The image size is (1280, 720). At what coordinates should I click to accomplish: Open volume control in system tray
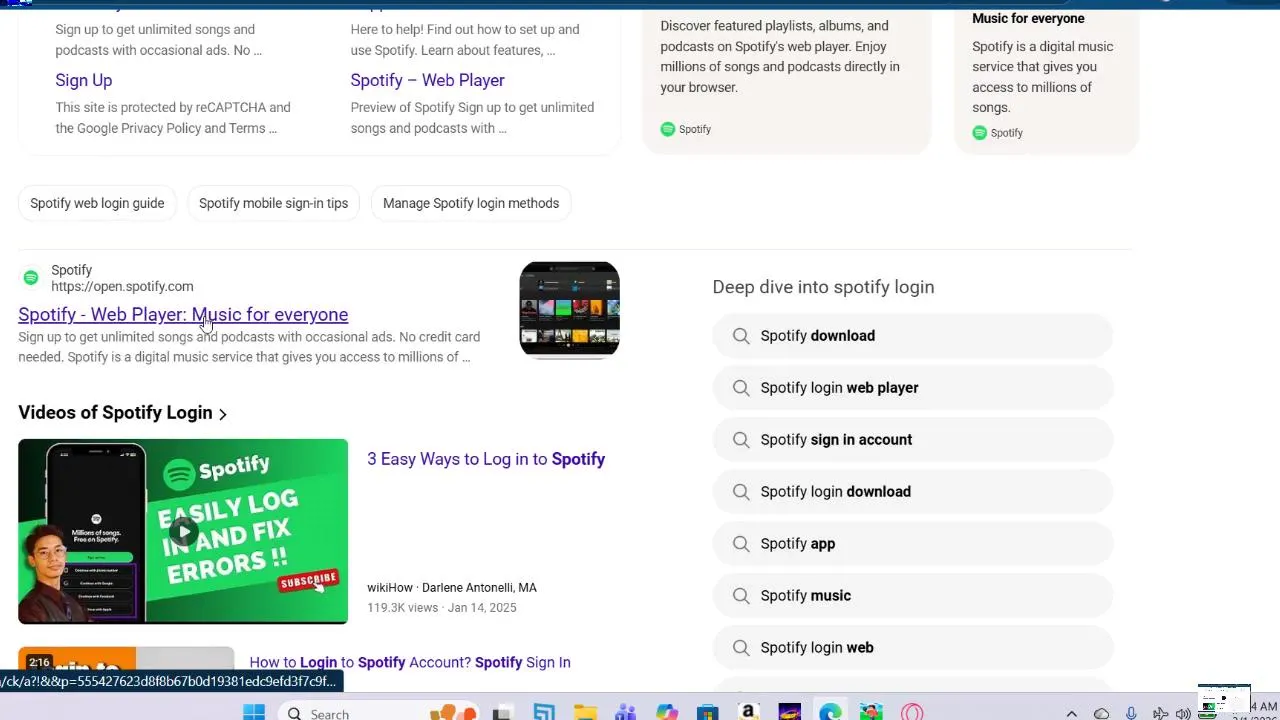1183,714
